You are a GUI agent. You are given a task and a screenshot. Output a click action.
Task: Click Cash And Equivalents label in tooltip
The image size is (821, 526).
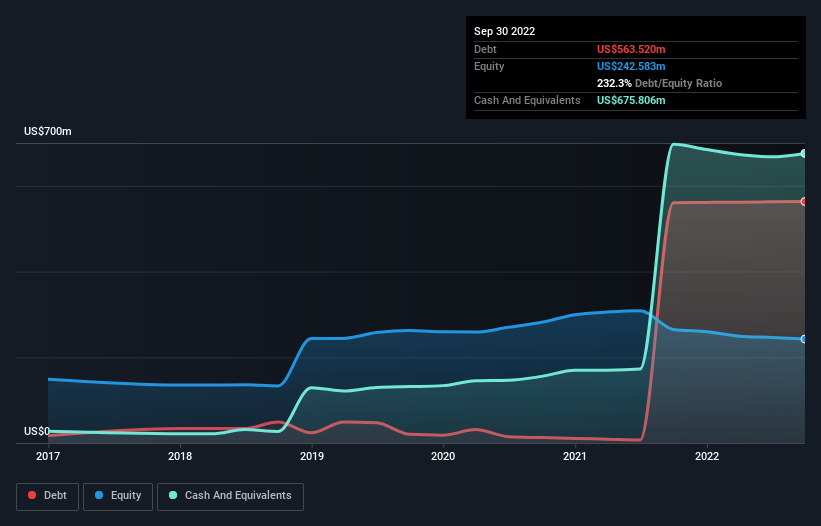coord(527,100)
